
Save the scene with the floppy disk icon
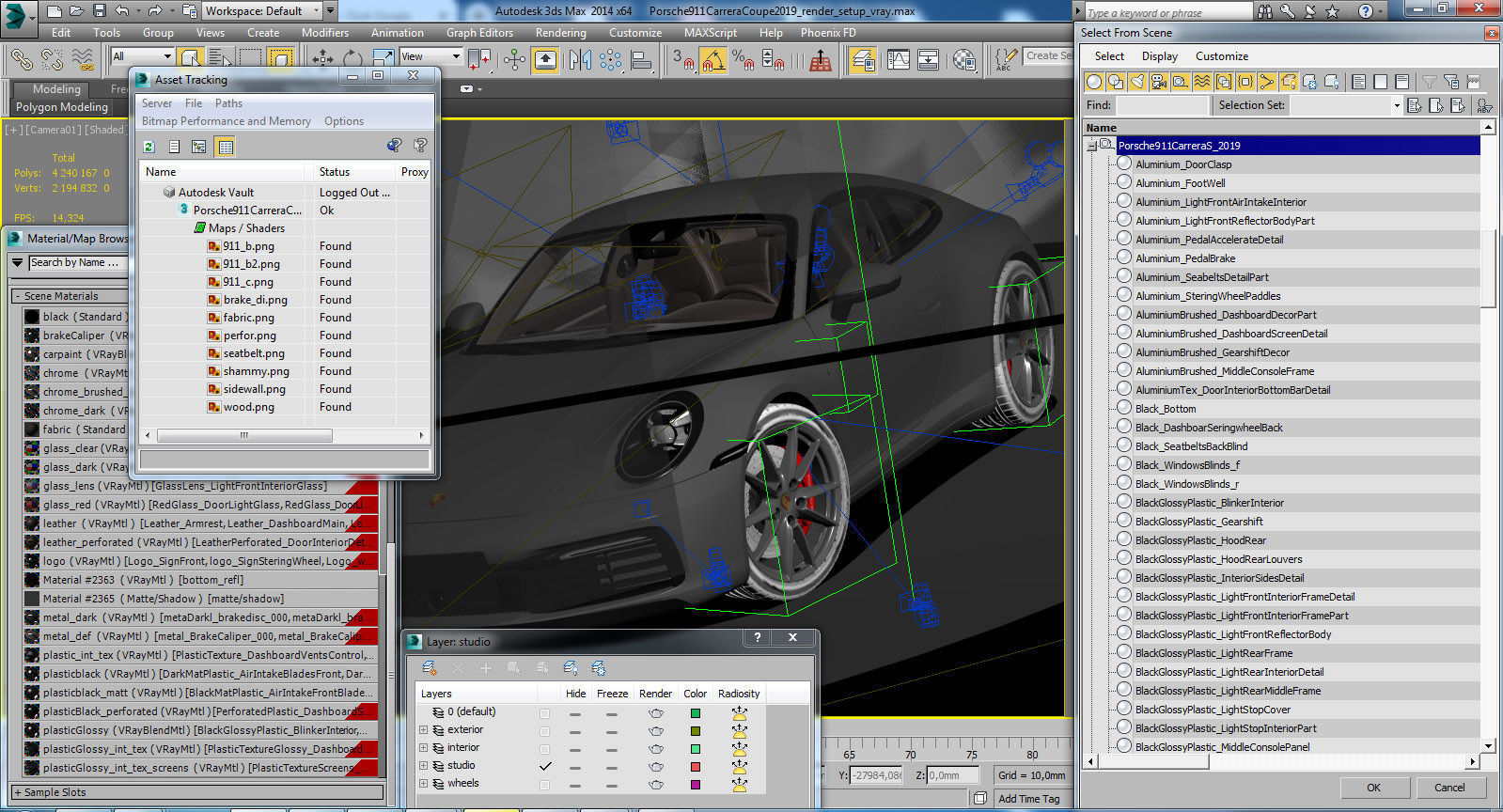(100, 11)
